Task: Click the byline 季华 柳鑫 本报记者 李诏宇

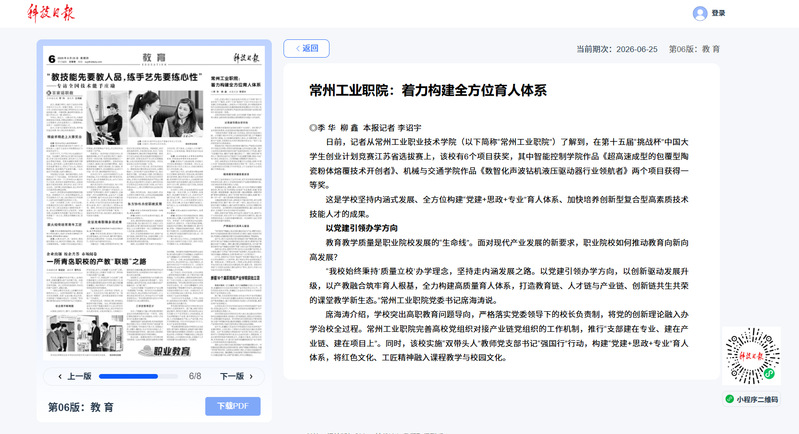Action: coord(365,128)
